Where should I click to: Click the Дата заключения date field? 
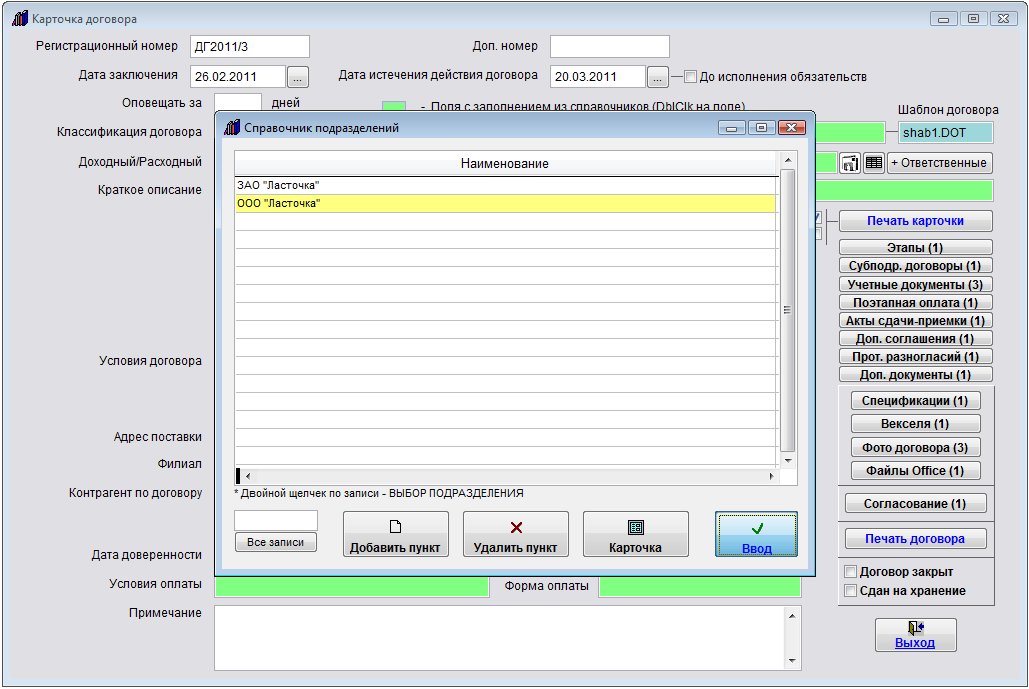[238, 77]
